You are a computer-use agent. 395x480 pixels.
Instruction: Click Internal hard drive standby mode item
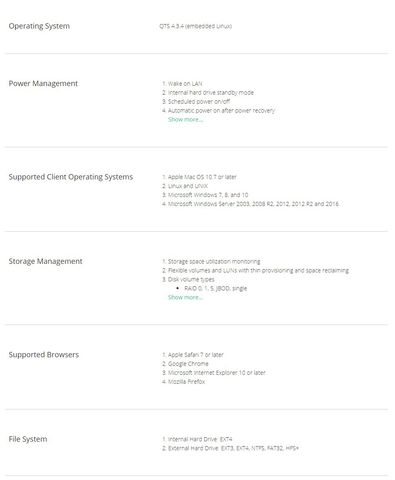pyautogui.click(x=208, y=92)
